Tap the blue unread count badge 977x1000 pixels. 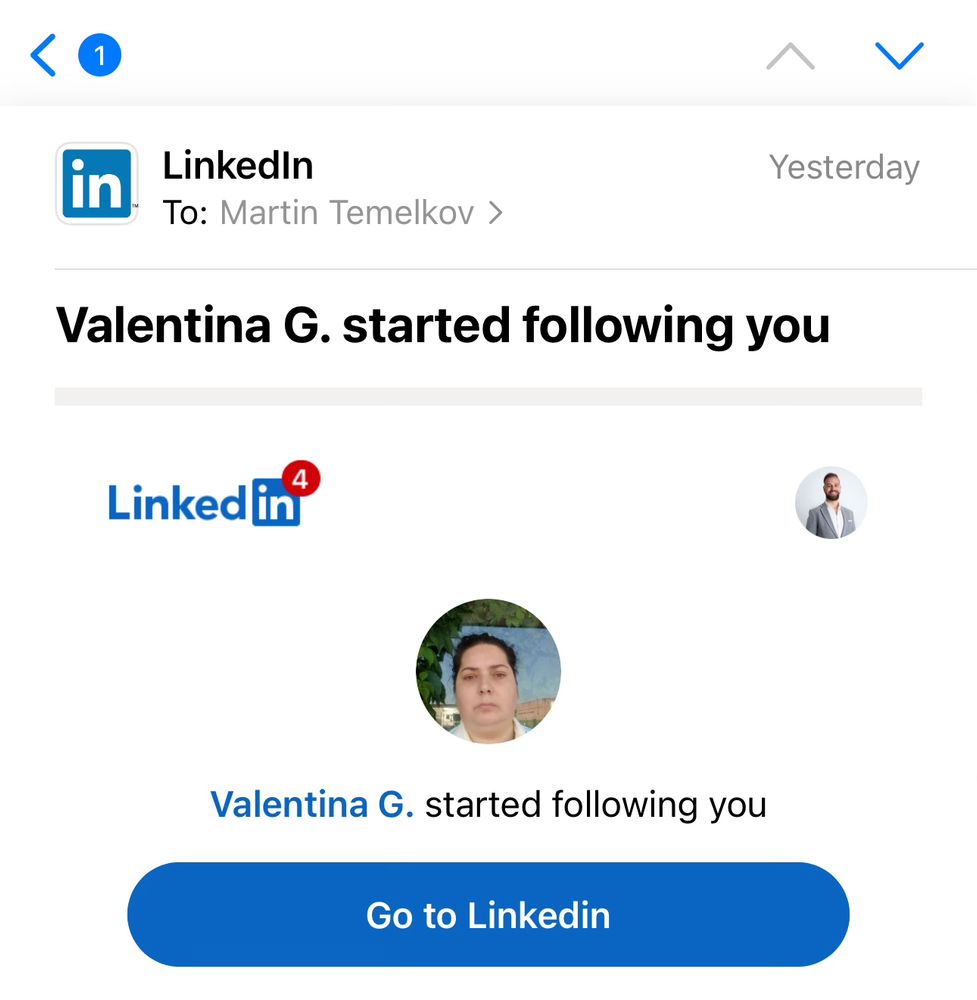point(99,56)
